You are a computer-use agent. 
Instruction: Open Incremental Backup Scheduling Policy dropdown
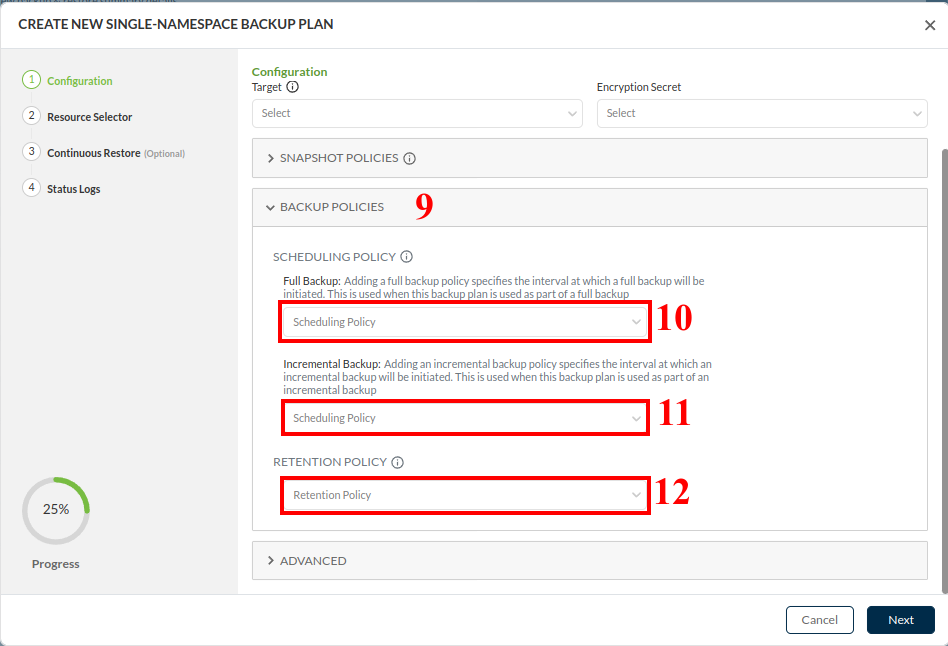coord(466,418)
